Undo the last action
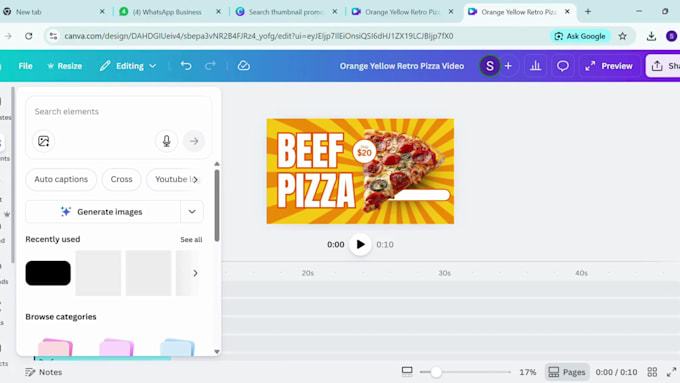This screenshot has height=383, width=680. [186, 66]
